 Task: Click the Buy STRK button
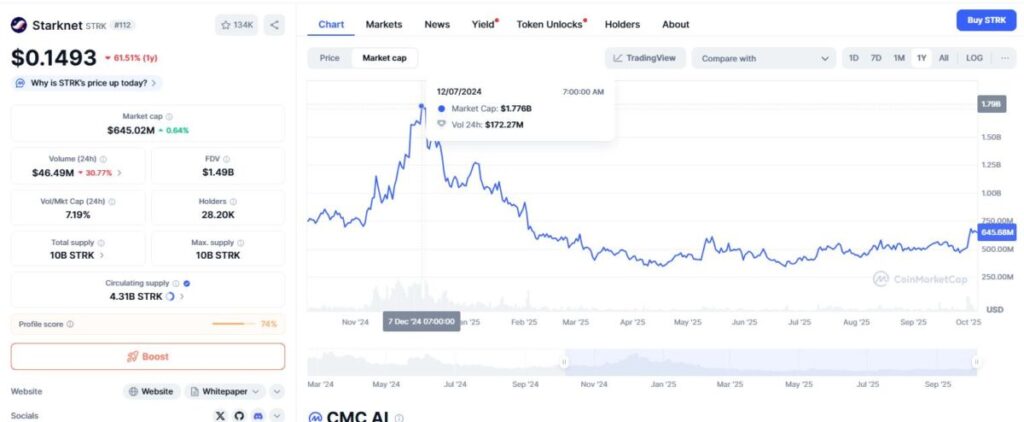983,21
